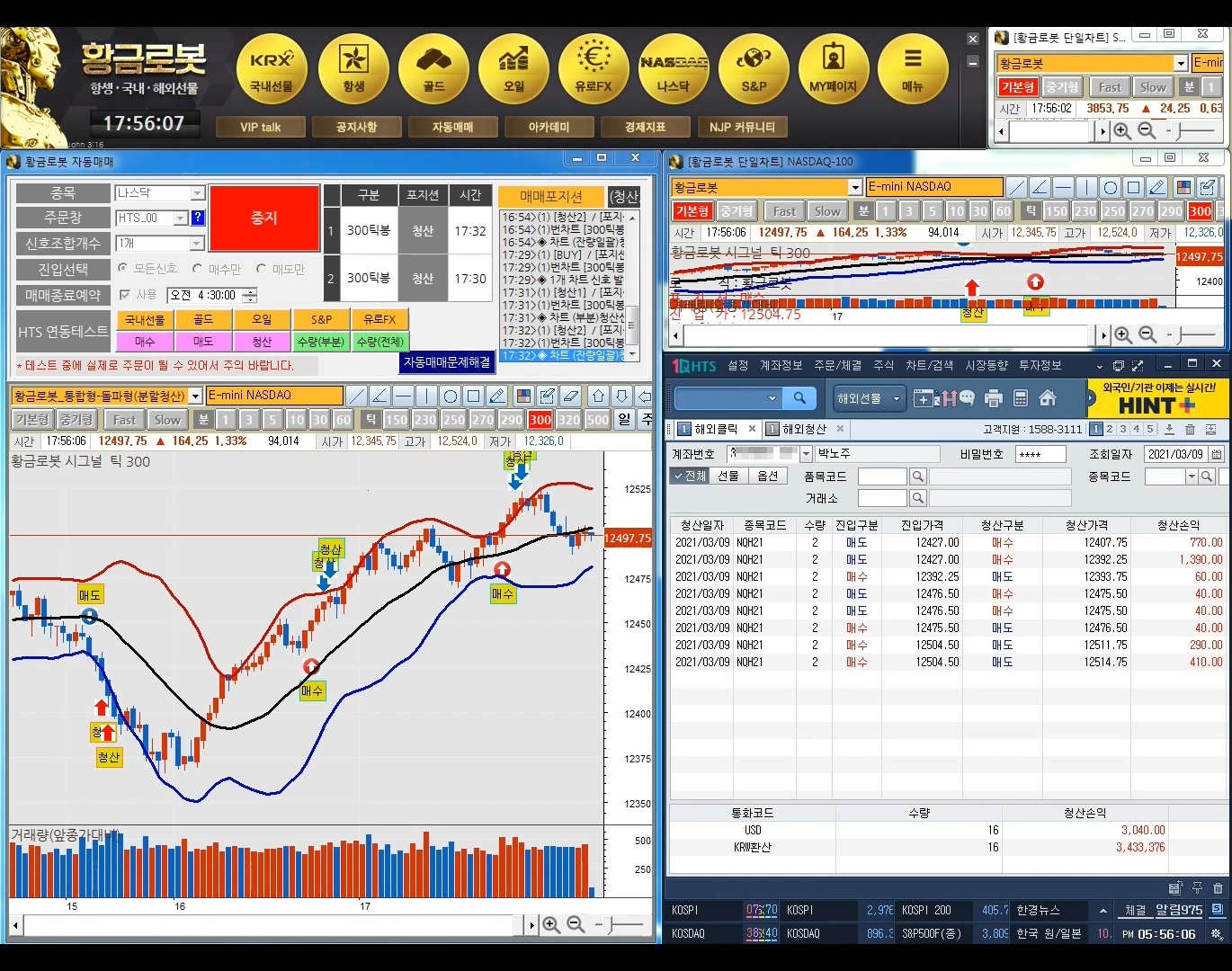This screenshot has width=1232, height=971.
Task: Open calculator icon in 1Q HTS toolbar
Action: tap(1020, 398)
